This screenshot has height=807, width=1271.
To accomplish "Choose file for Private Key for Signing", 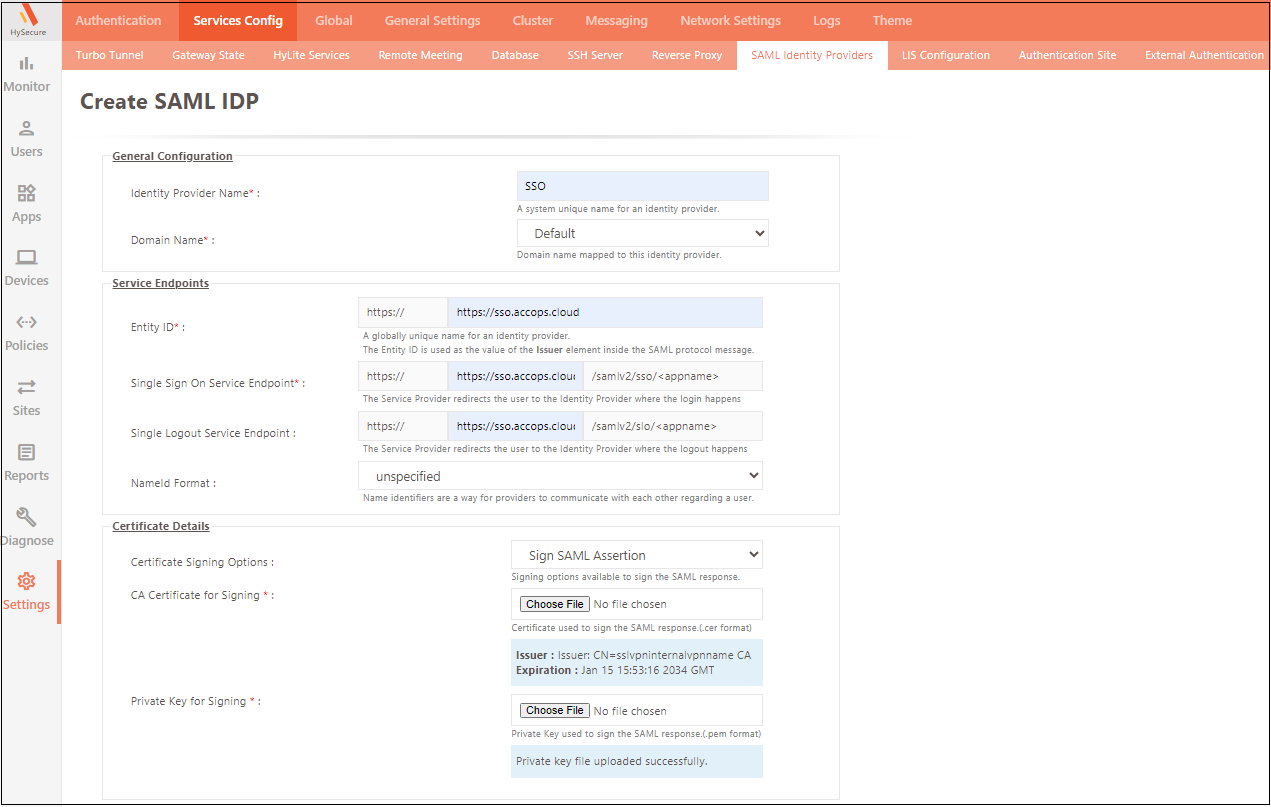I will point(555,711).
